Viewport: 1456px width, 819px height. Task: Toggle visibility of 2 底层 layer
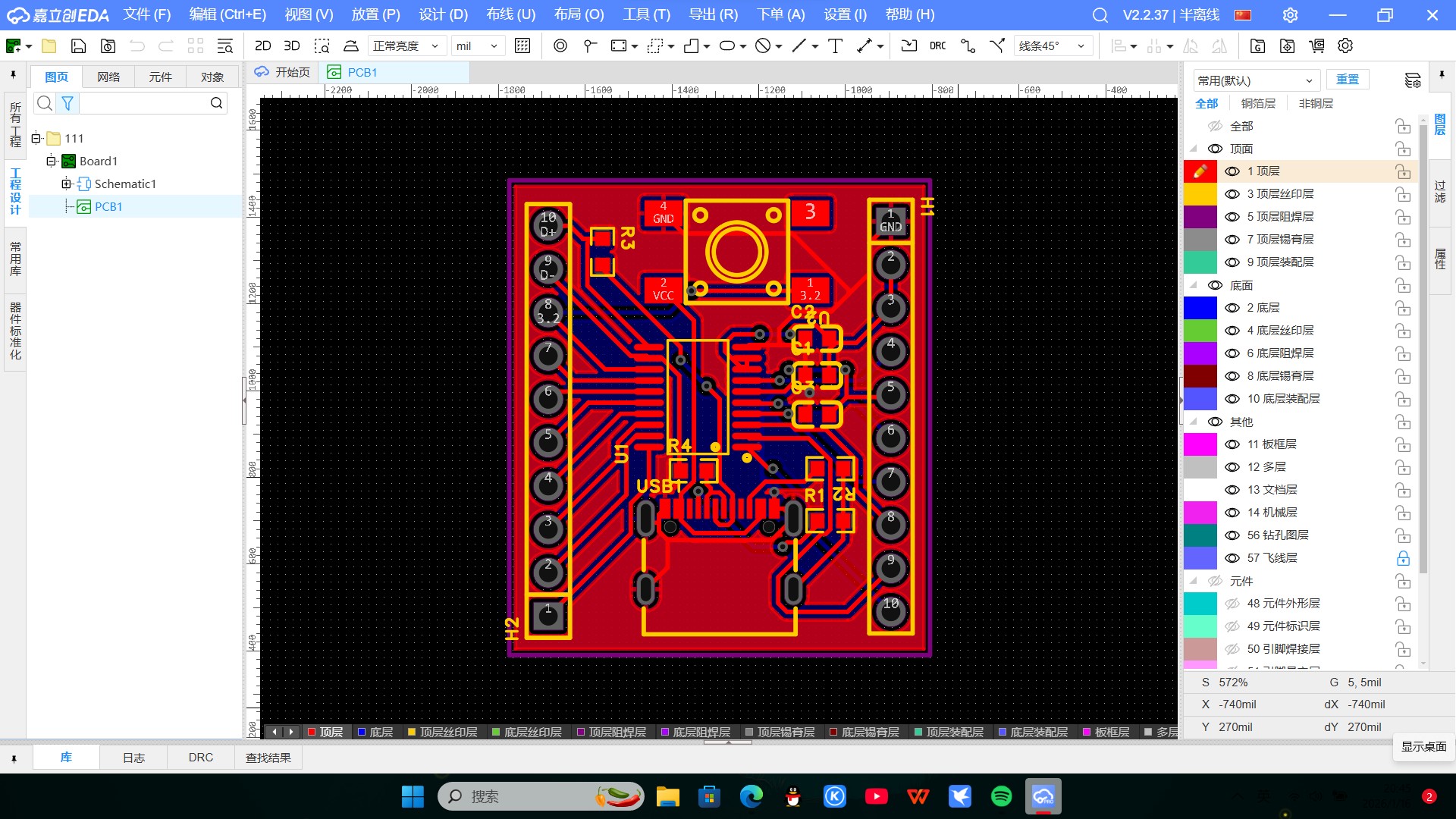pos(1232,308)
